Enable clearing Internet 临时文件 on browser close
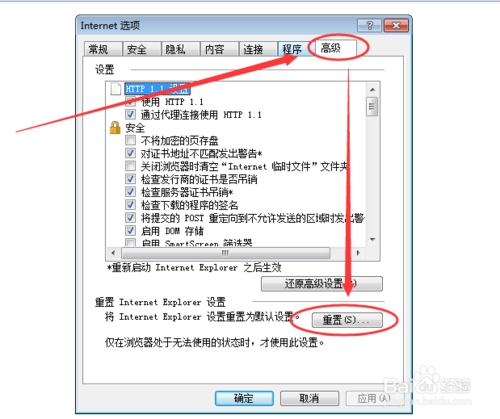 (130, 166)
